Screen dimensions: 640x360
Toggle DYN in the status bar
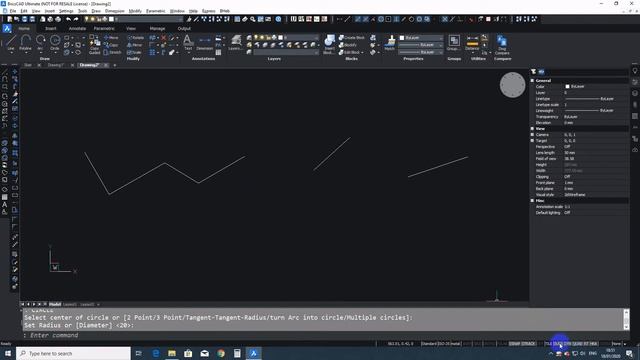pos(568,344)
